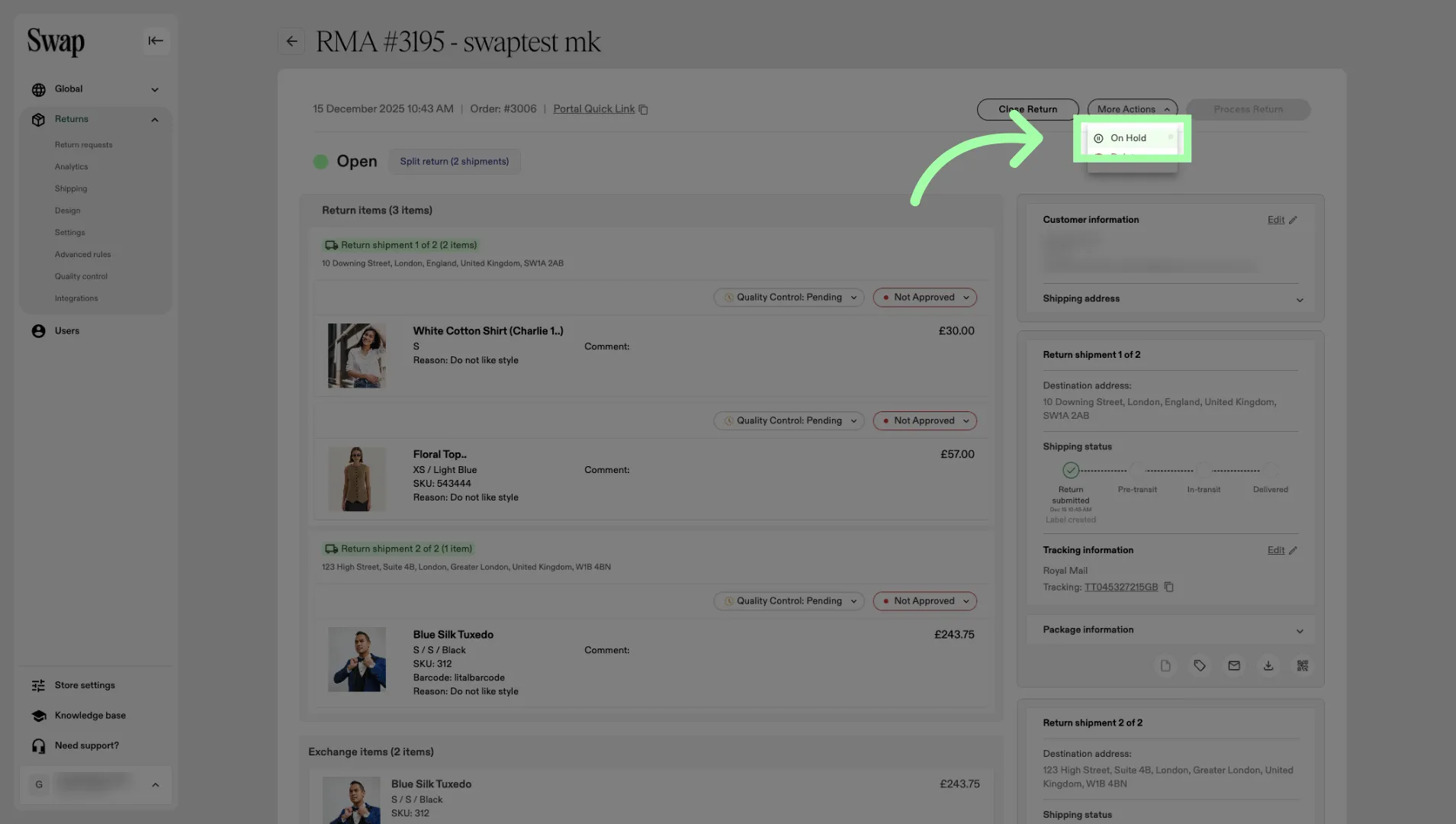This screenshot has height=824, width=1456.
Task: Open the document icon under Package information
Action: pos(1165,666)
